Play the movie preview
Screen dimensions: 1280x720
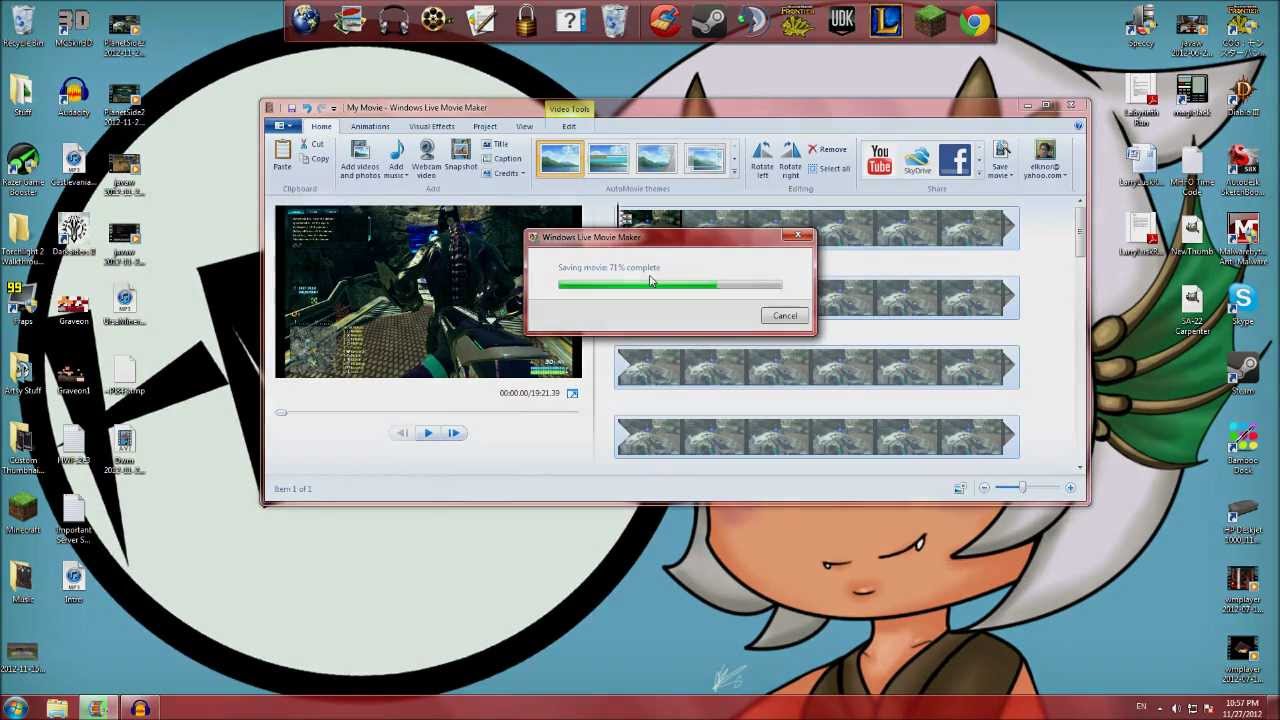tap(427, 433)
